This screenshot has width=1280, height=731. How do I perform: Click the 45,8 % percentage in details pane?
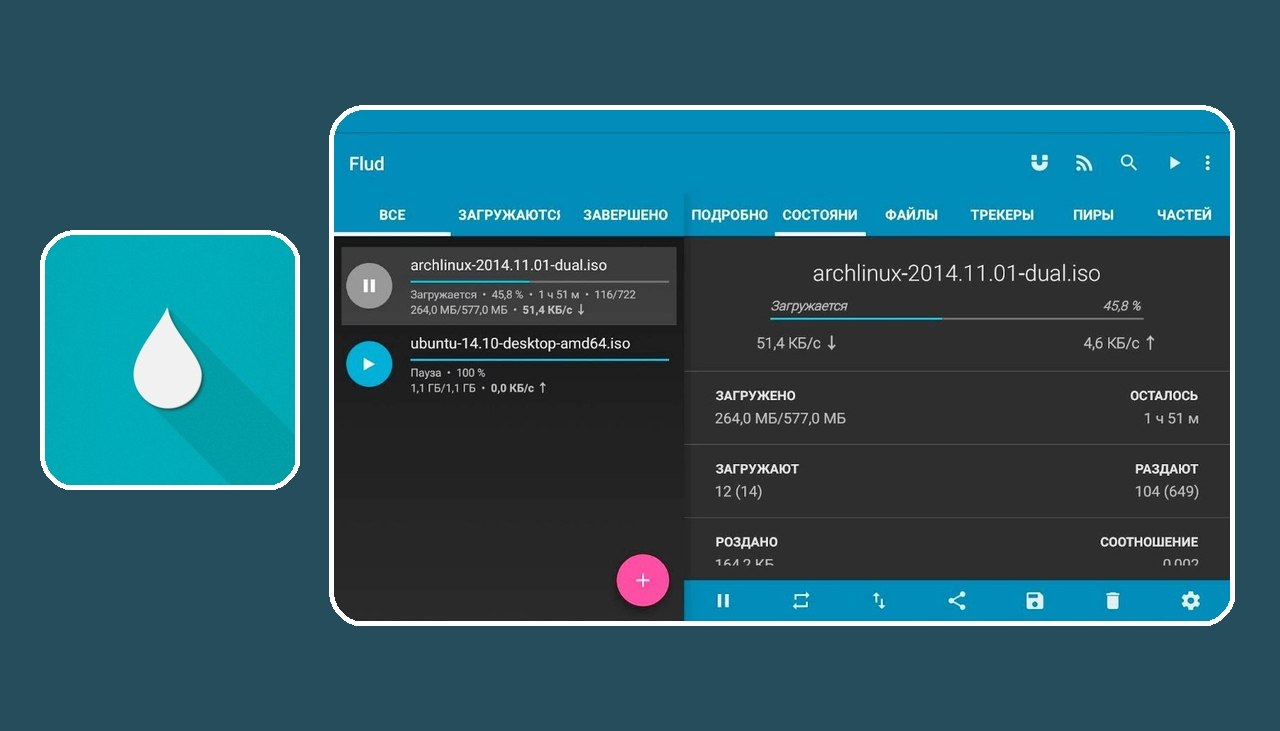[1122, 306]
